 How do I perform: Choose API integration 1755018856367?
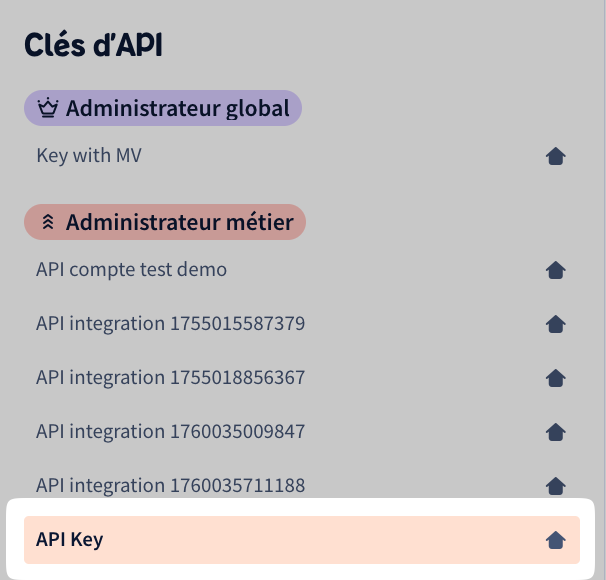170,378
